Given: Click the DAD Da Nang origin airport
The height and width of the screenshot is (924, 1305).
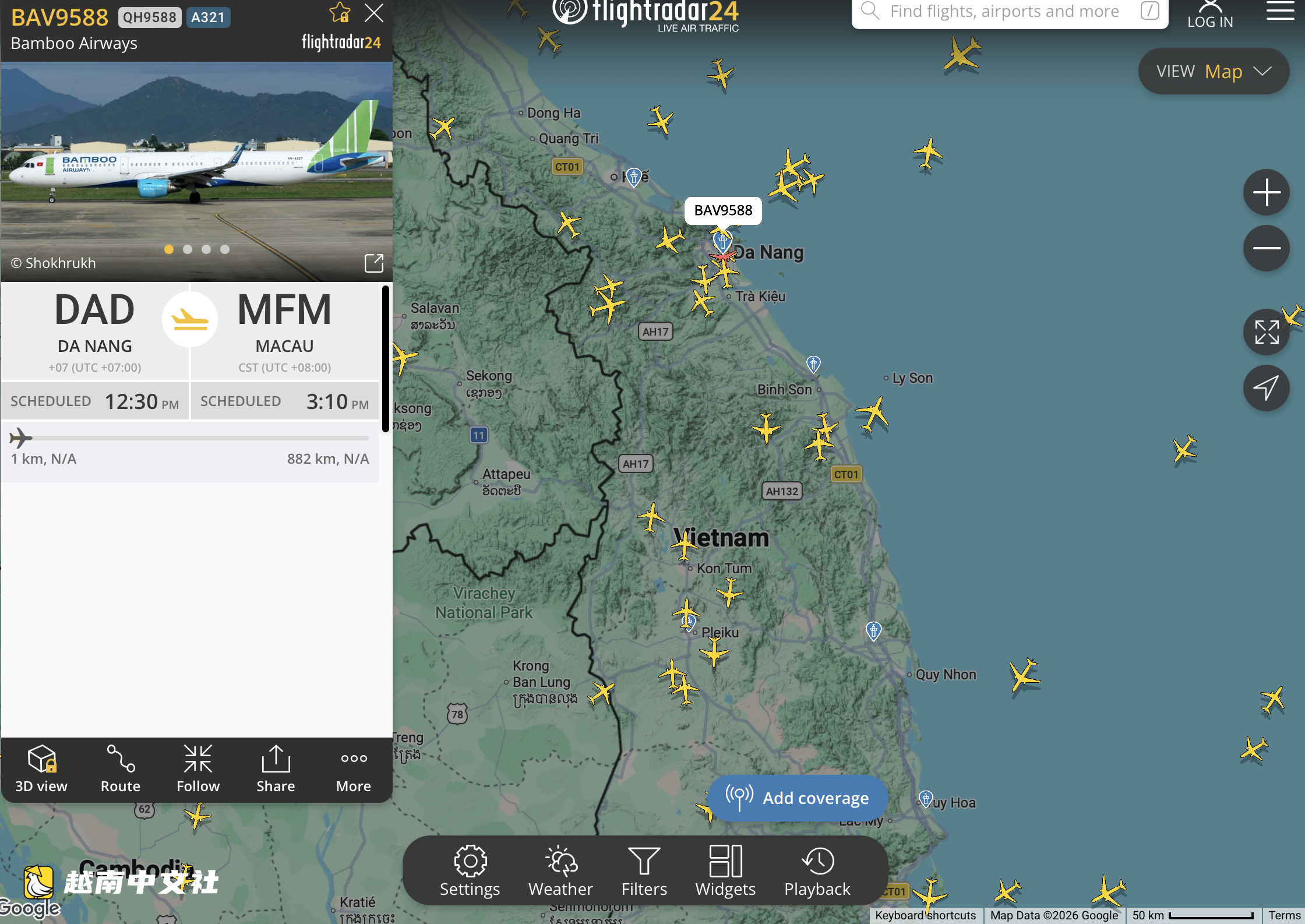Looking at the screenshot, I should pyautogui.click(x=95, y=331).
